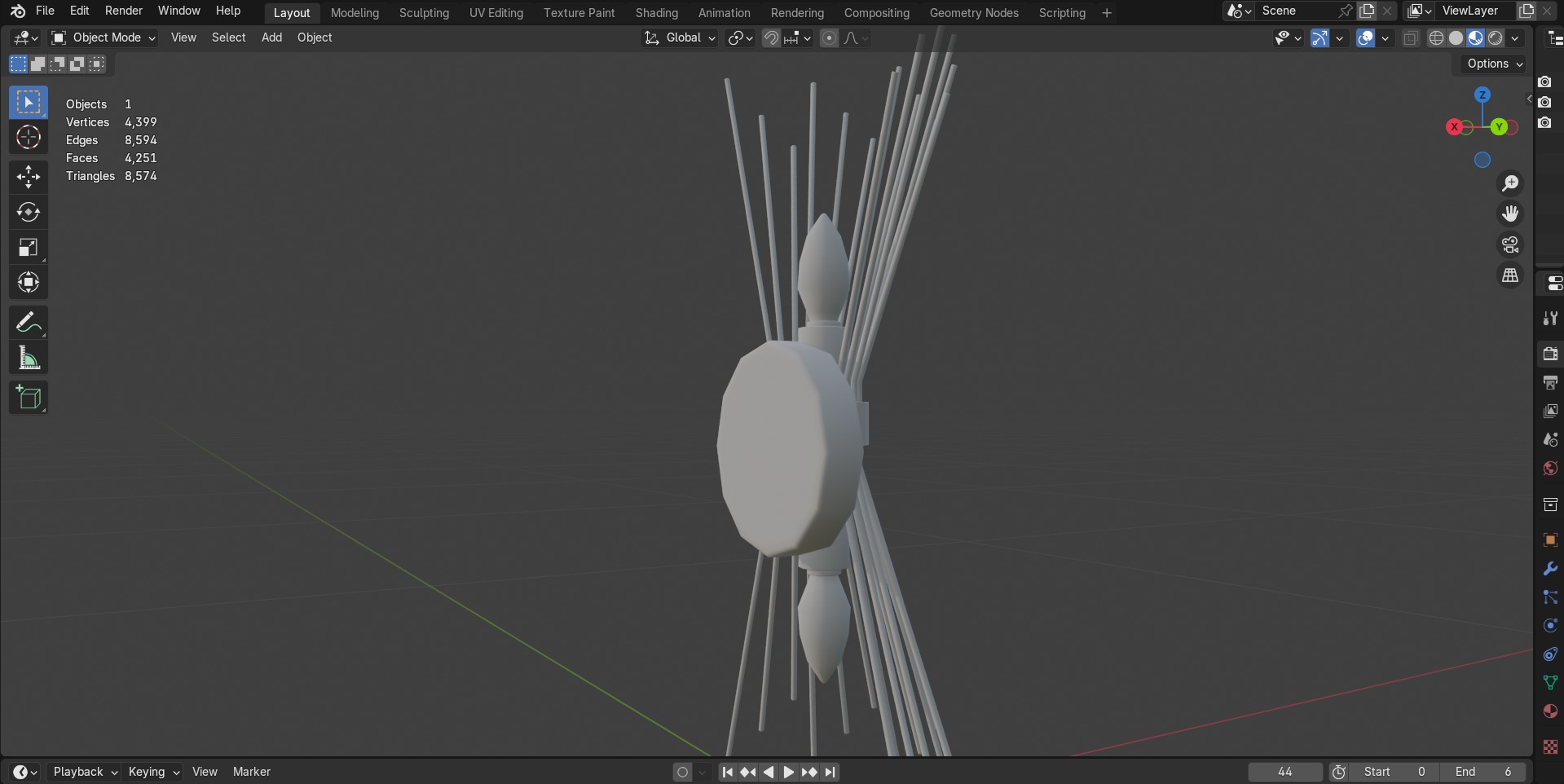1564x784 pixels.
Task: Click the current frame field showing 44
Action: (x=1285, y=772)
